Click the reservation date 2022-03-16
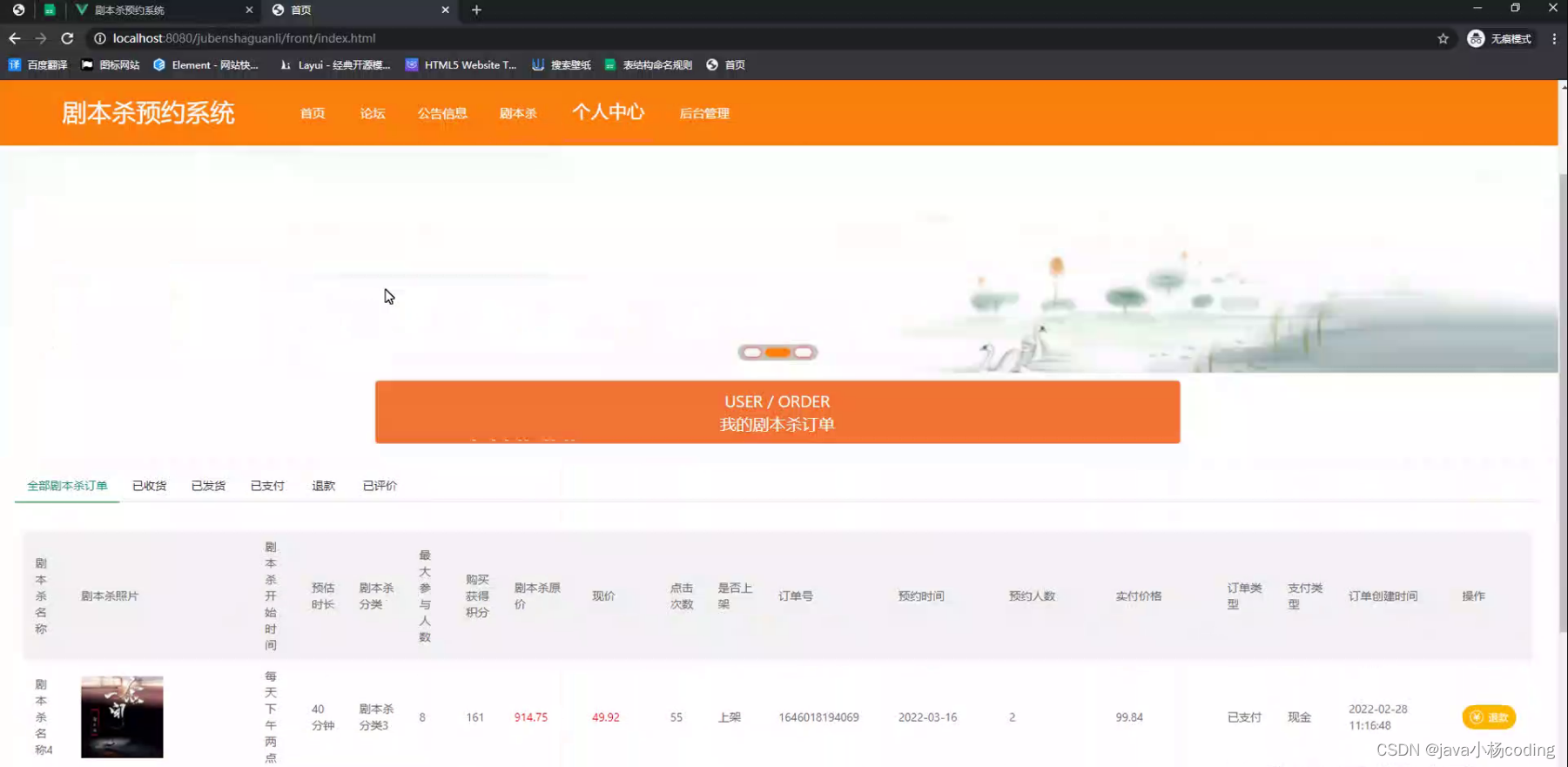This screenshot has height=767, width=1568. [927, 717]
